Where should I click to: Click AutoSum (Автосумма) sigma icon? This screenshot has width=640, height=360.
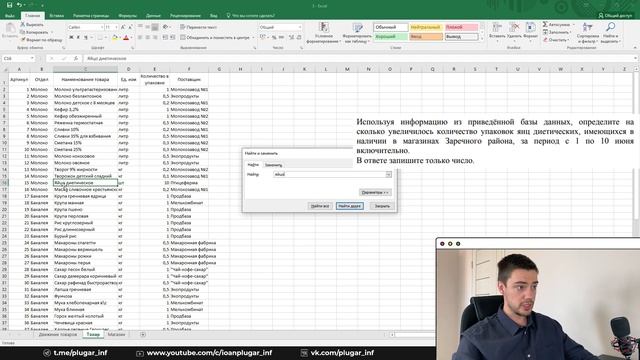pyautogui.click(x=545, y=24)
